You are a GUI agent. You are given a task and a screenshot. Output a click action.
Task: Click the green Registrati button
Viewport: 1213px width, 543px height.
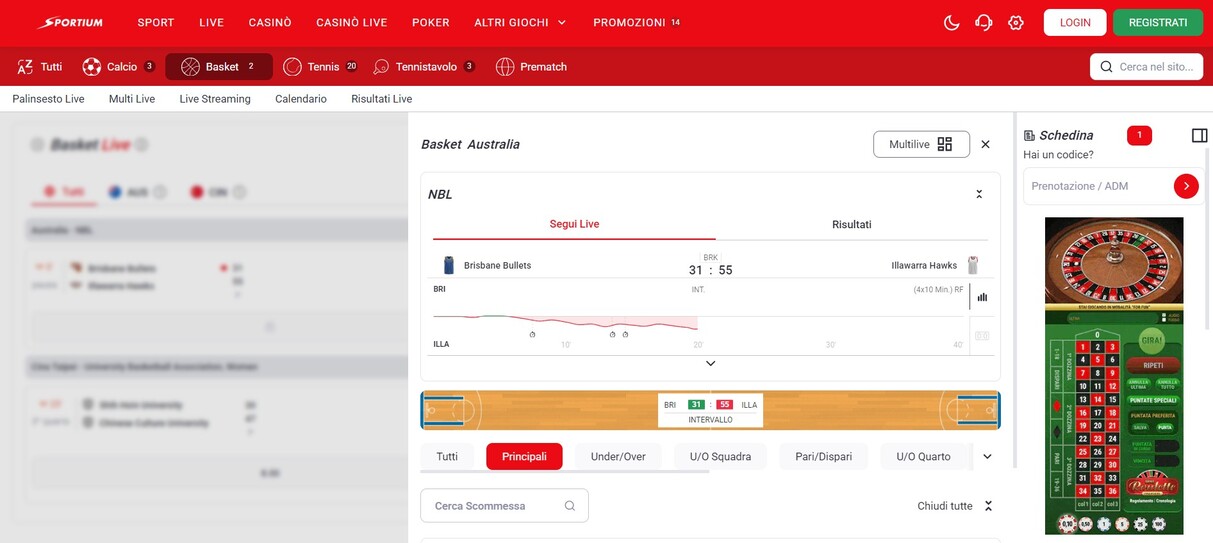point(1157,22)
